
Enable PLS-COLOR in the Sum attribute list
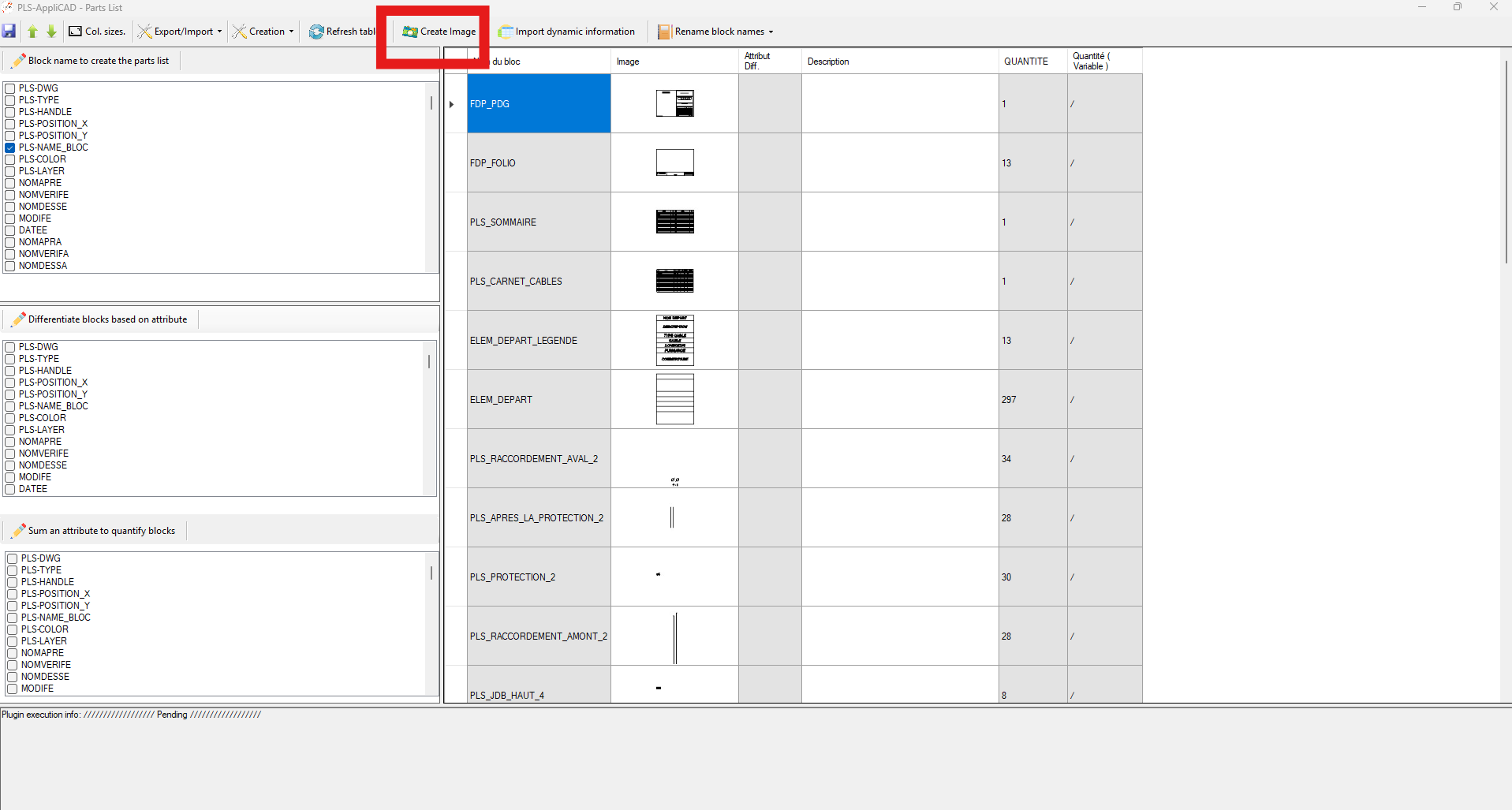click(13, 629)
